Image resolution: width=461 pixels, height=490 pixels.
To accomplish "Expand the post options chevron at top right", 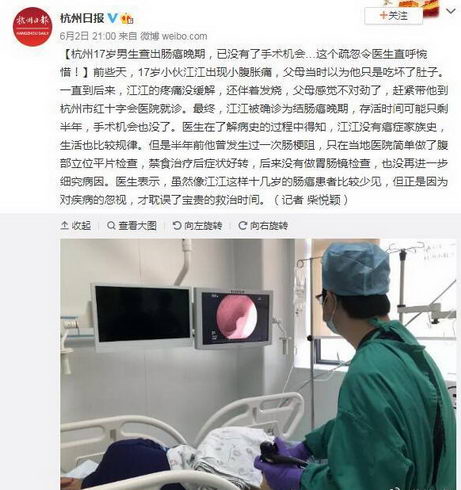I will click(451, 12).
